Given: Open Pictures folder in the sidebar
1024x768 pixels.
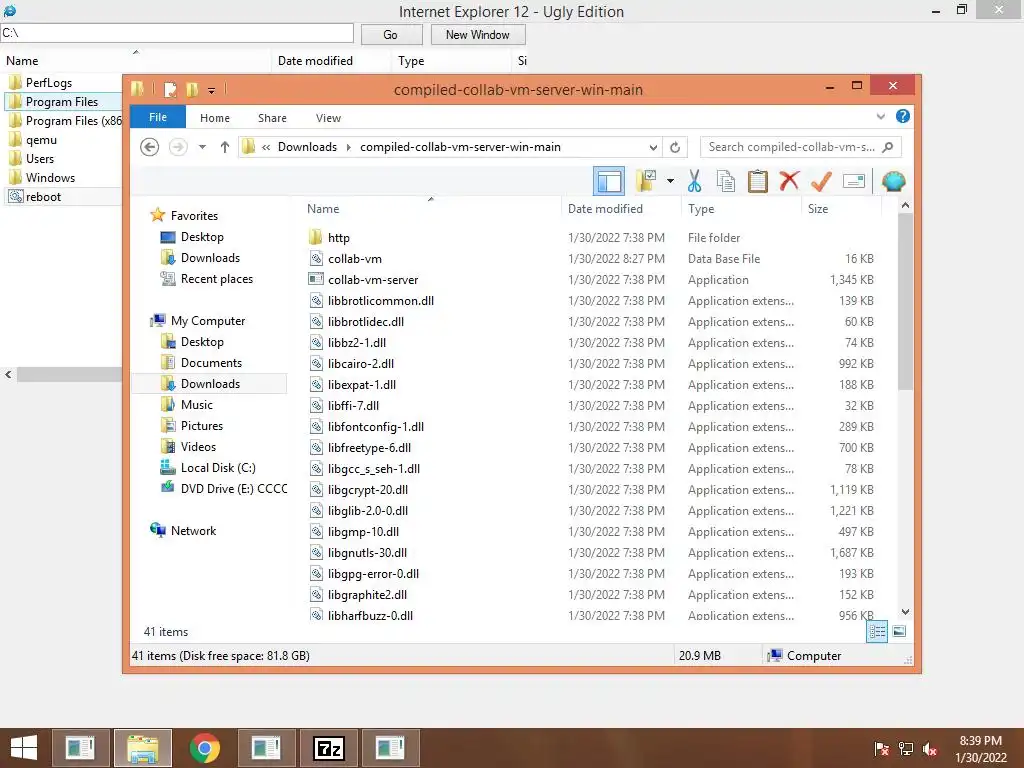Looking at the screenshot, I should [x=202, y=426].
